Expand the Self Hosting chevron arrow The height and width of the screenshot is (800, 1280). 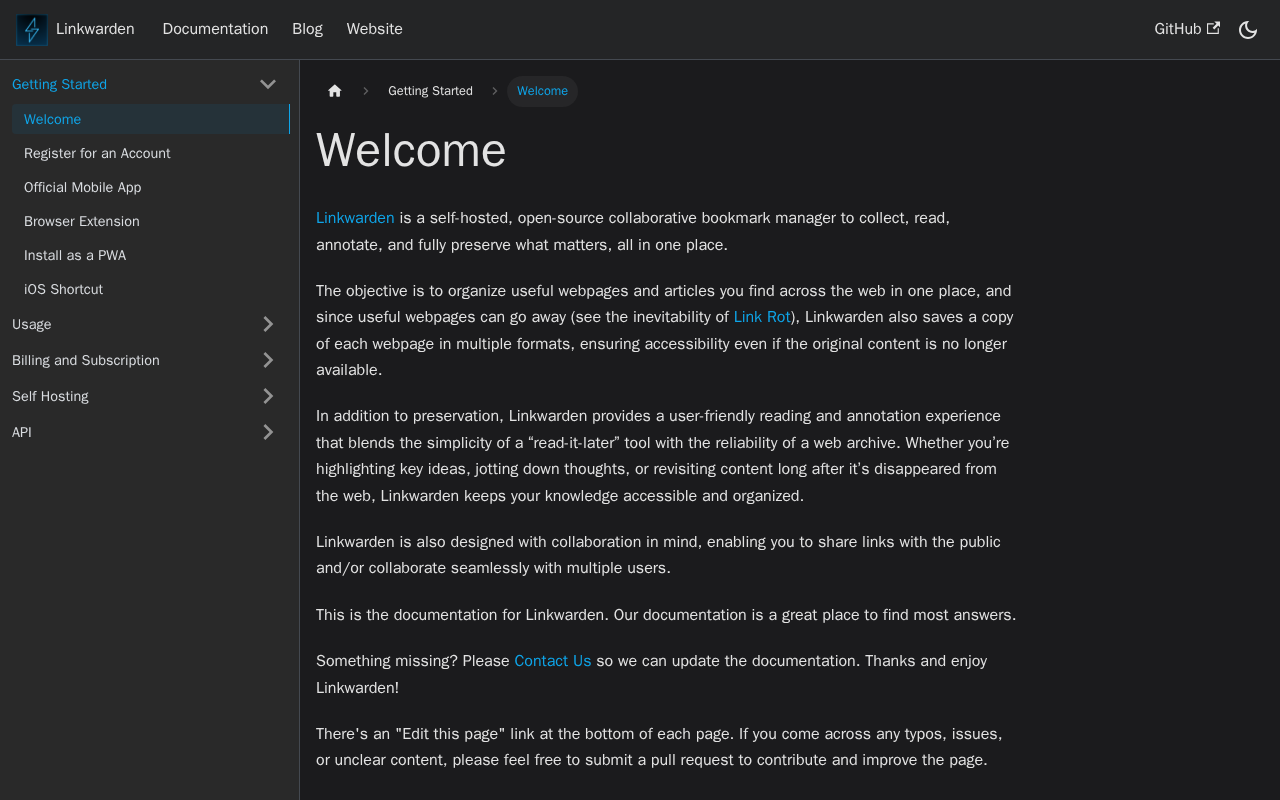pos(268,396)
